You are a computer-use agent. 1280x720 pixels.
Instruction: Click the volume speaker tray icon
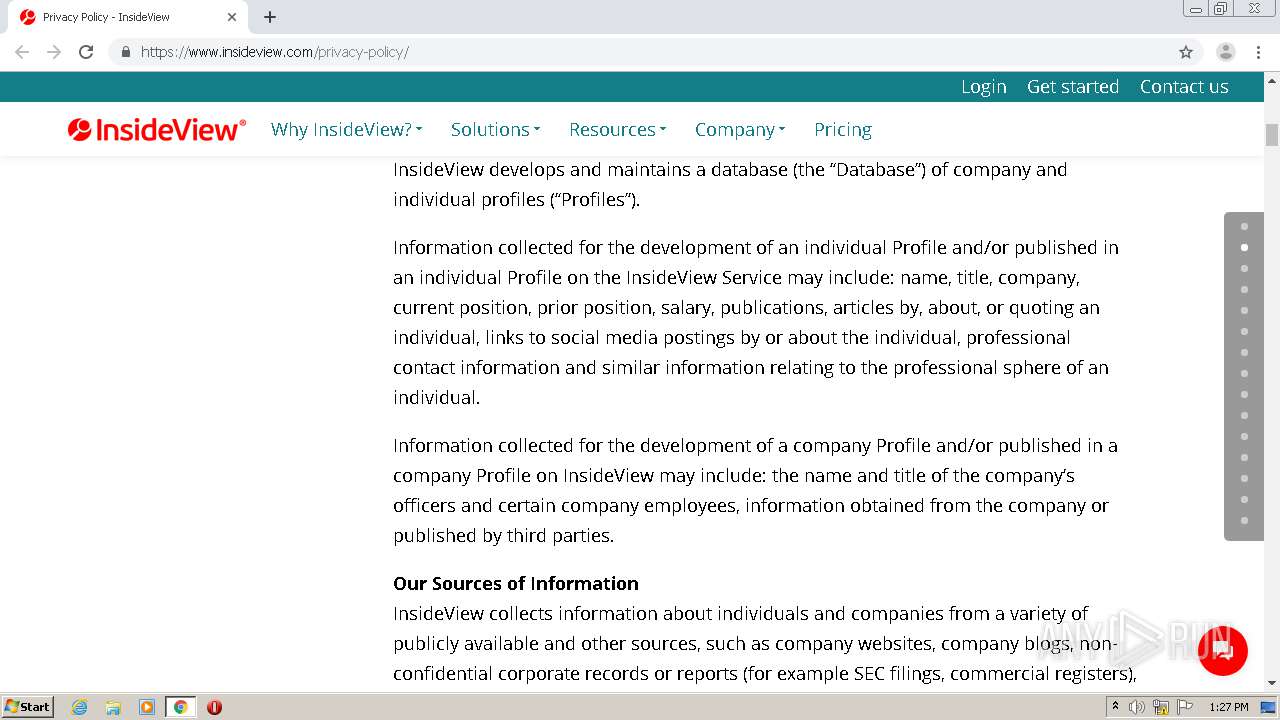tap(1137, 707)
